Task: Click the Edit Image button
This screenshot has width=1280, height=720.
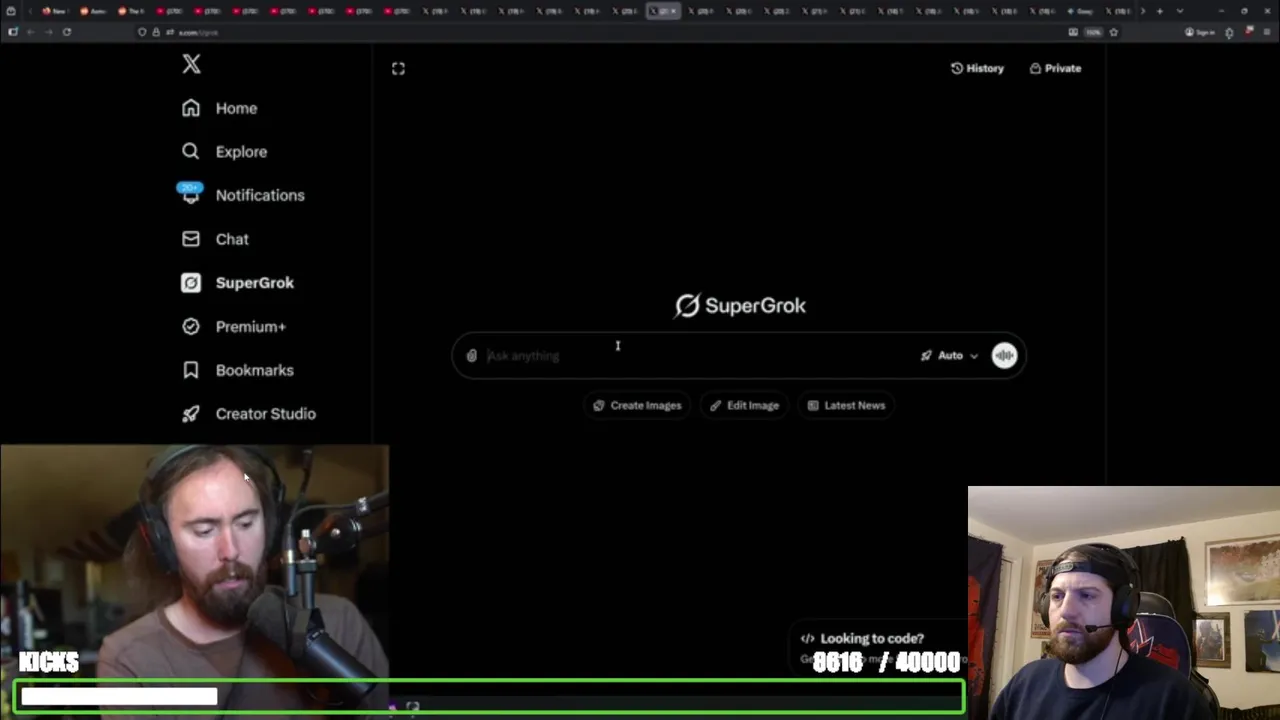Action: [744, 405]
